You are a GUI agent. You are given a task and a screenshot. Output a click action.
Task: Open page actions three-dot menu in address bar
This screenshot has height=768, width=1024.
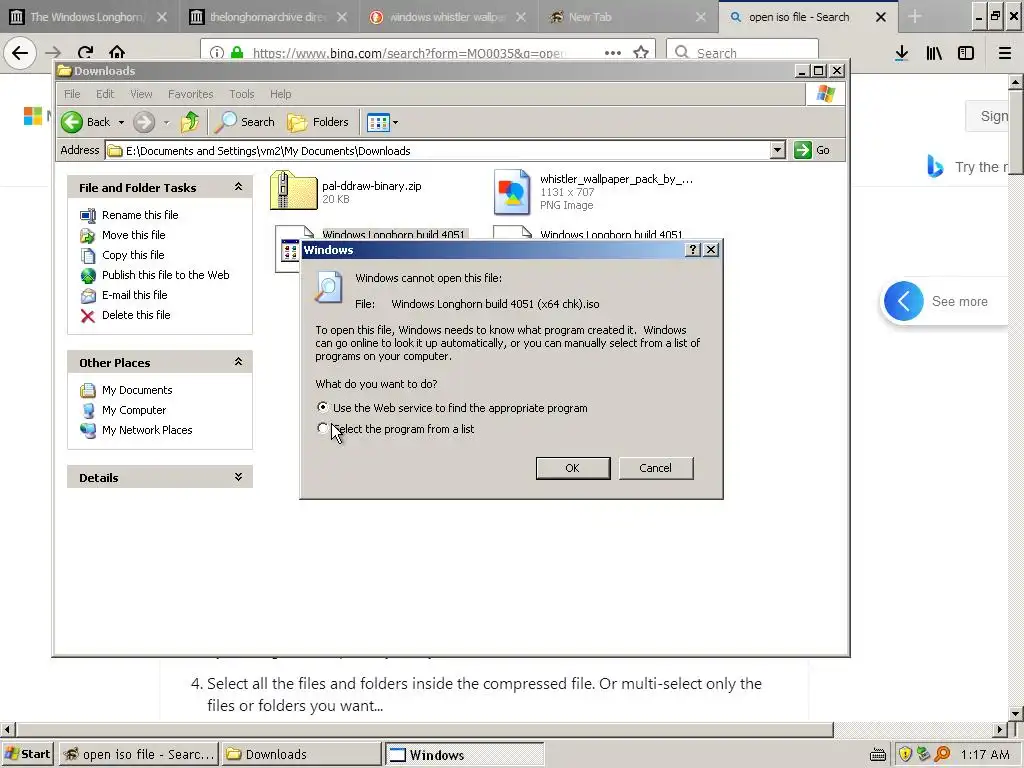(x=613, y=53)
